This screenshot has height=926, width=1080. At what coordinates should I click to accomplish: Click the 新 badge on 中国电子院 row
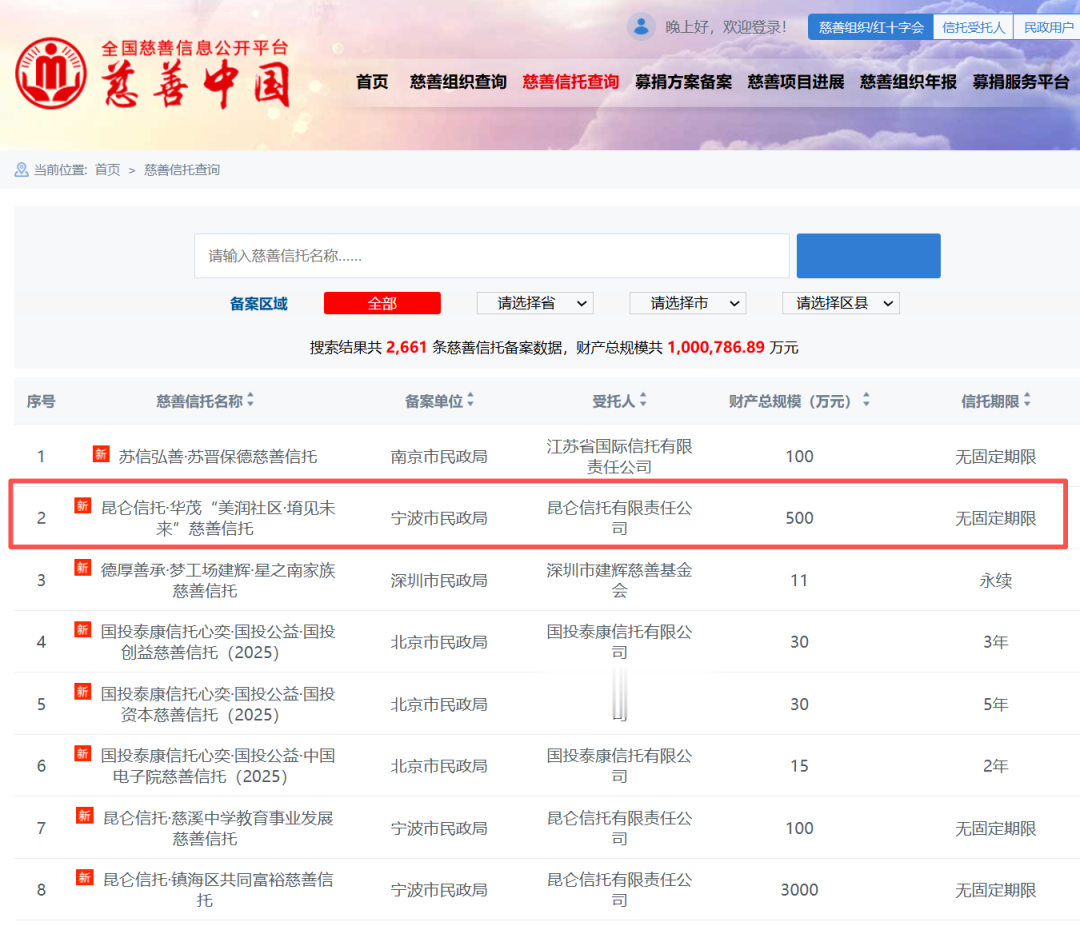[83, 754]
